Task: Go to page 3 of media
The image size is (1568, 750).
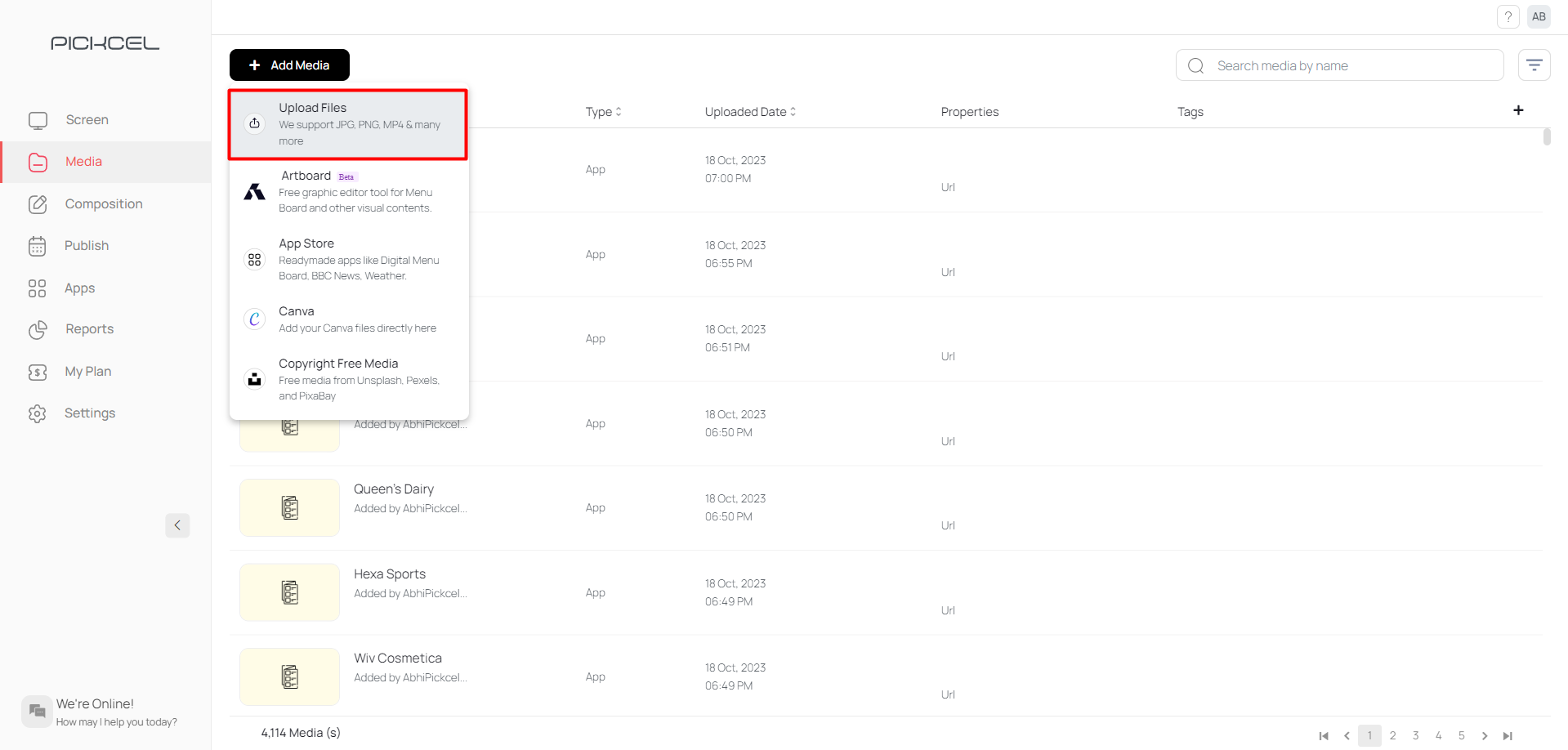Action: [x=1416, y=735]
